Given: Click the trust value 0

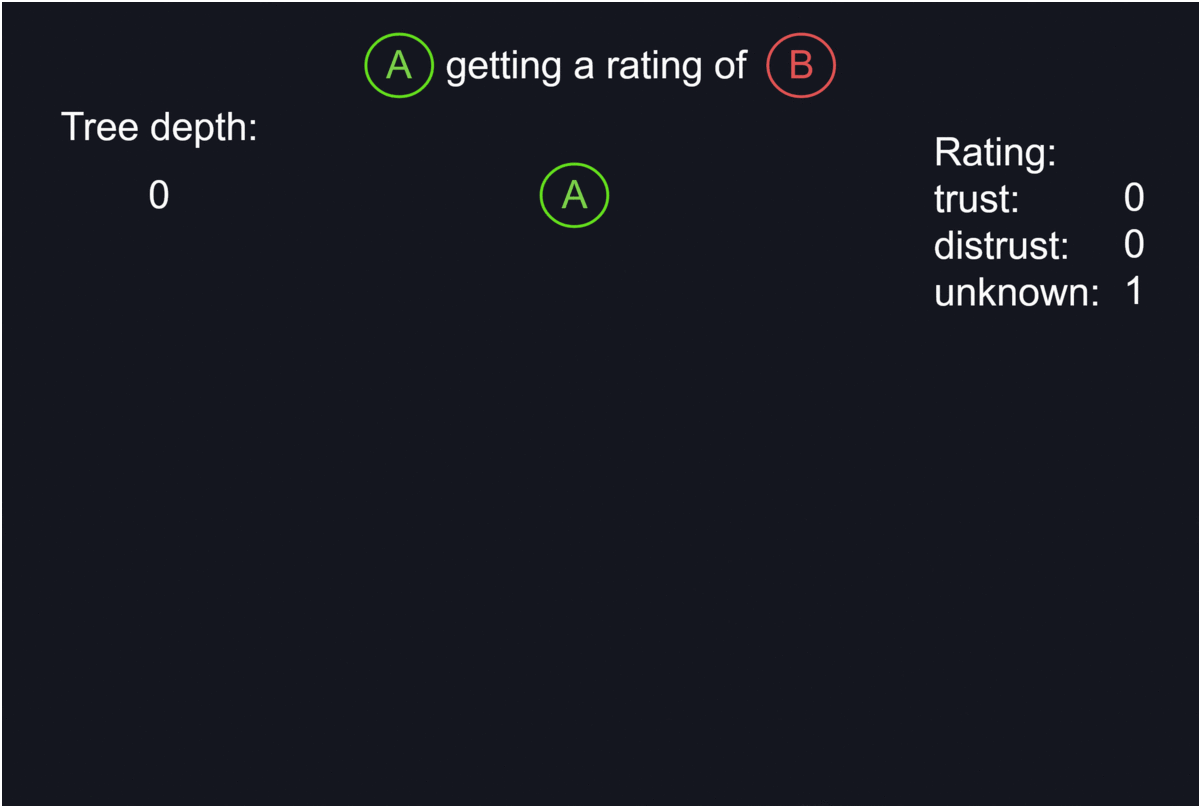Looking at the screenshot, I should tap(1133, 198).
